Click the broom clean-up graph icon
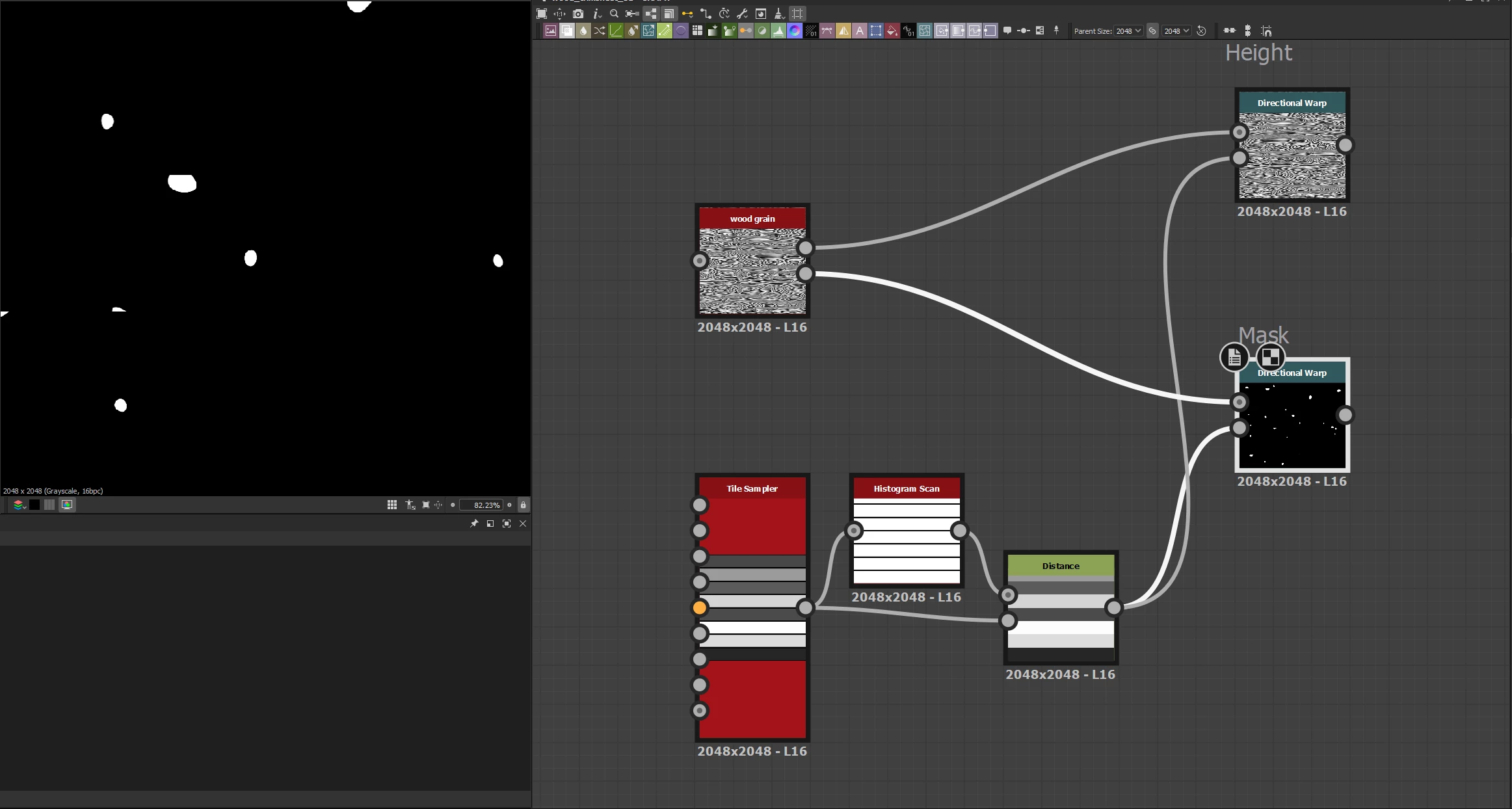The image size is (1512, 809). [x=779, y=14]
